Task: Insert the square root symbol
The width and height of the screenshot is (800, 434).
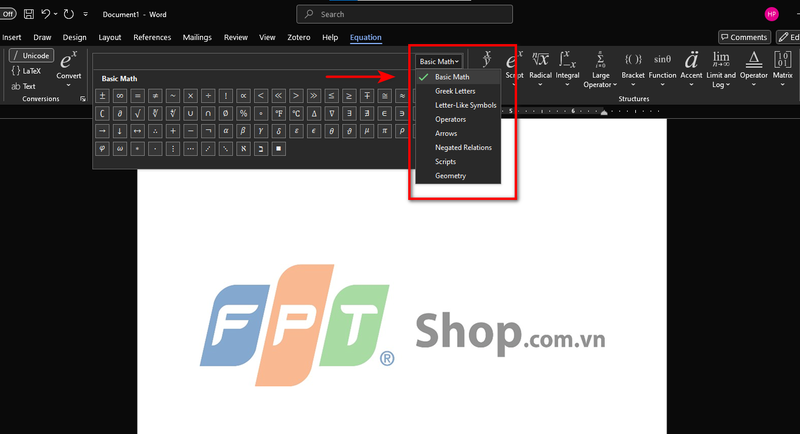Action: (137, 113)
